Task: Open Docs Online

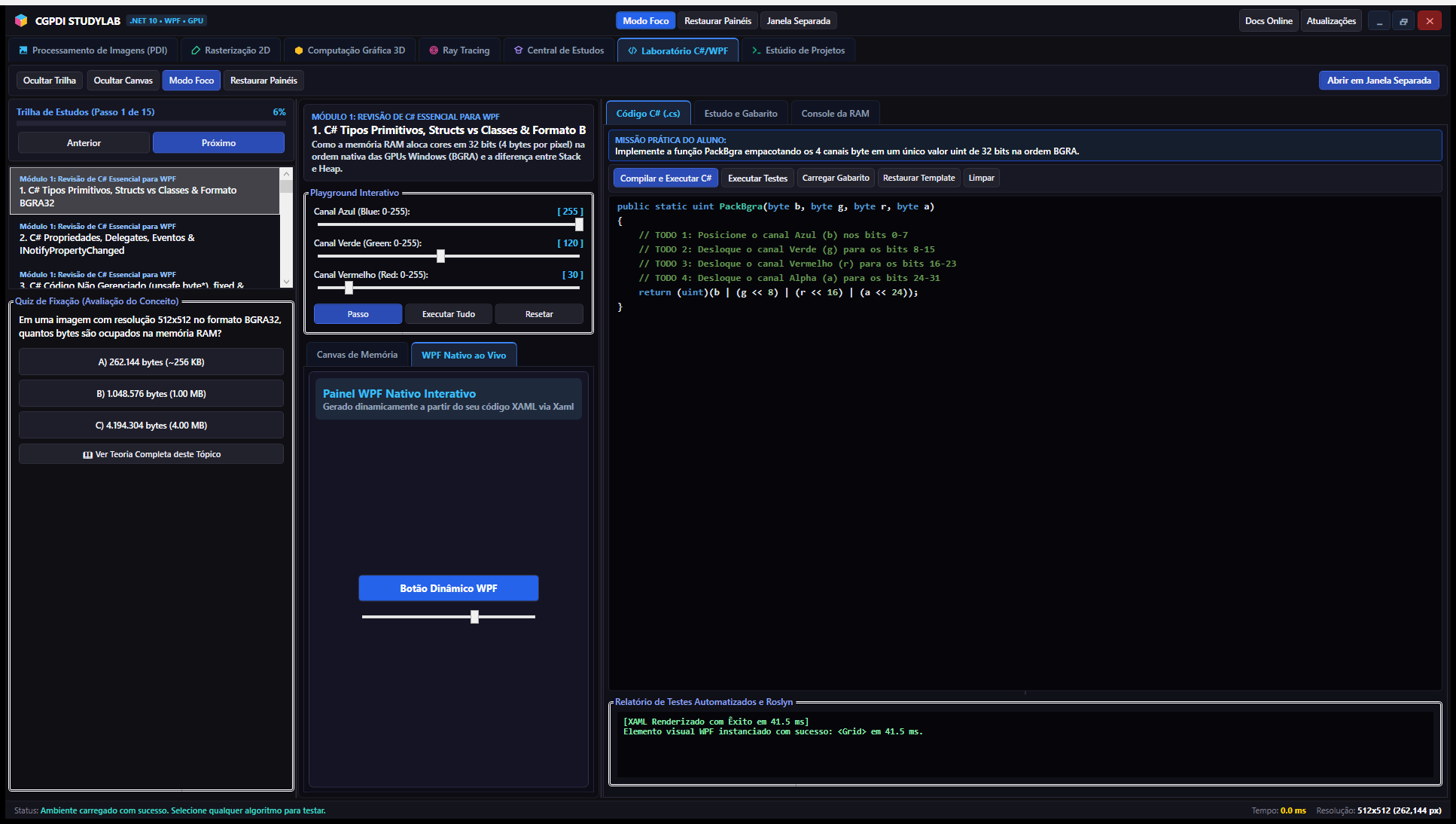Action: point(1269,21)
